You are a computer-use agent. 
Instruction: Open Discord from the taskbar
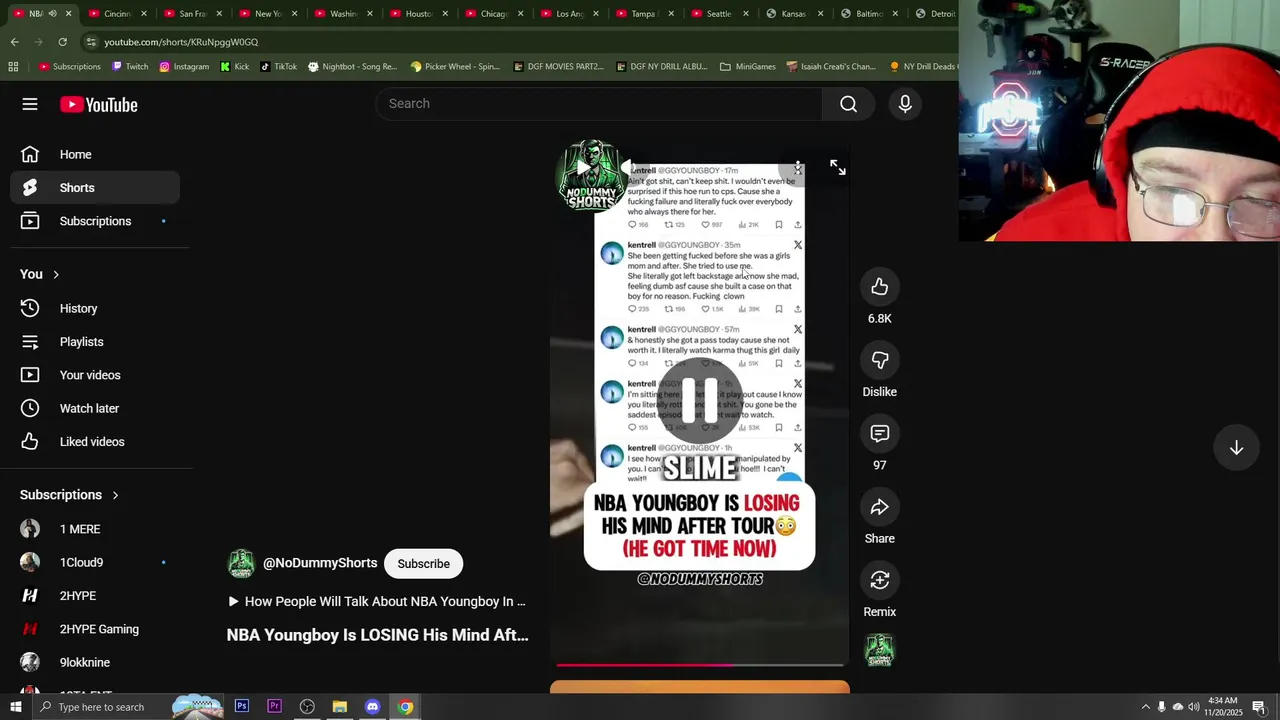point(372,706)
